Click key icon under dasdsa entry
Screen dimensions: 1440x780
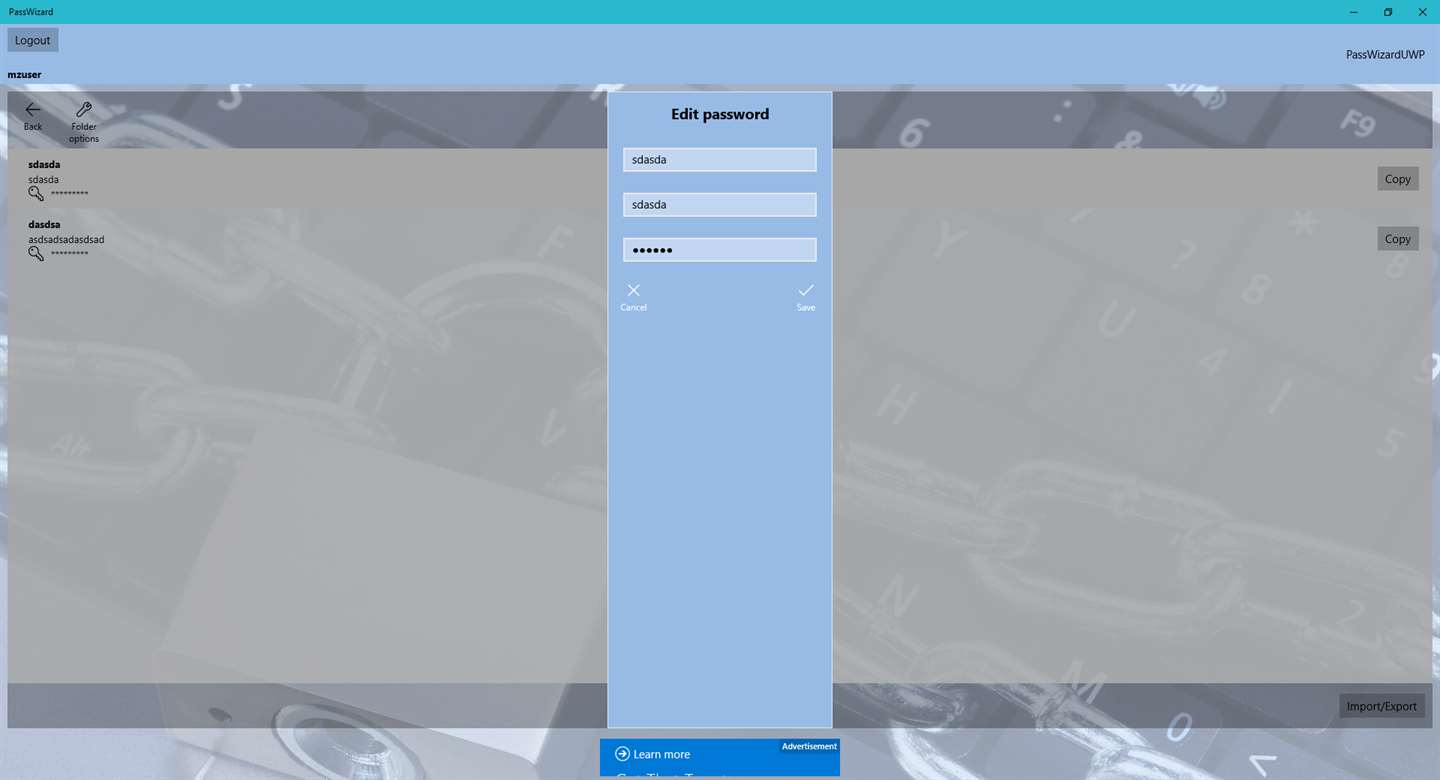pyautogui.click(x=36, y=254)
